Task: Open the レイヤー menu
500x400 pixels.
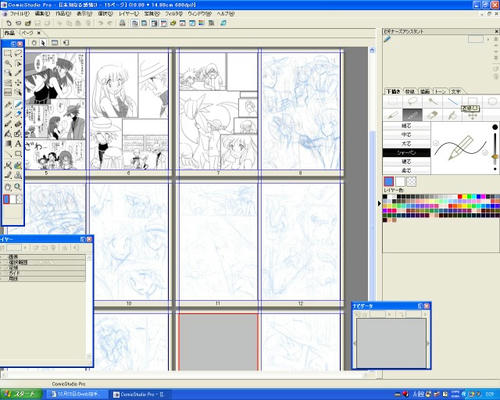Action: [129, 14]
